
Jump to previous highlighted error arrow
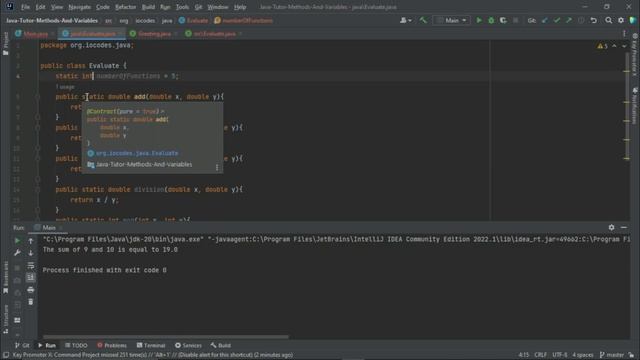pos(614,46)
